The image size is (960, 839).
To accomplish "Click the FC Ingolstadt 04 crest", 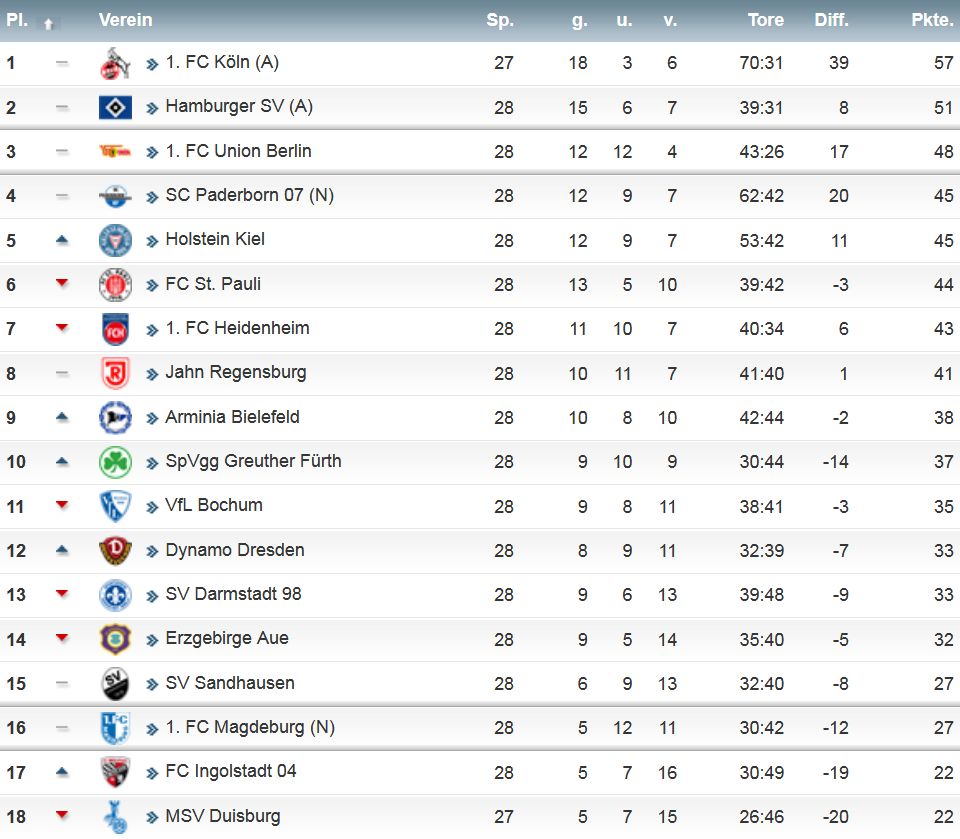I will (x=115, y=771).
